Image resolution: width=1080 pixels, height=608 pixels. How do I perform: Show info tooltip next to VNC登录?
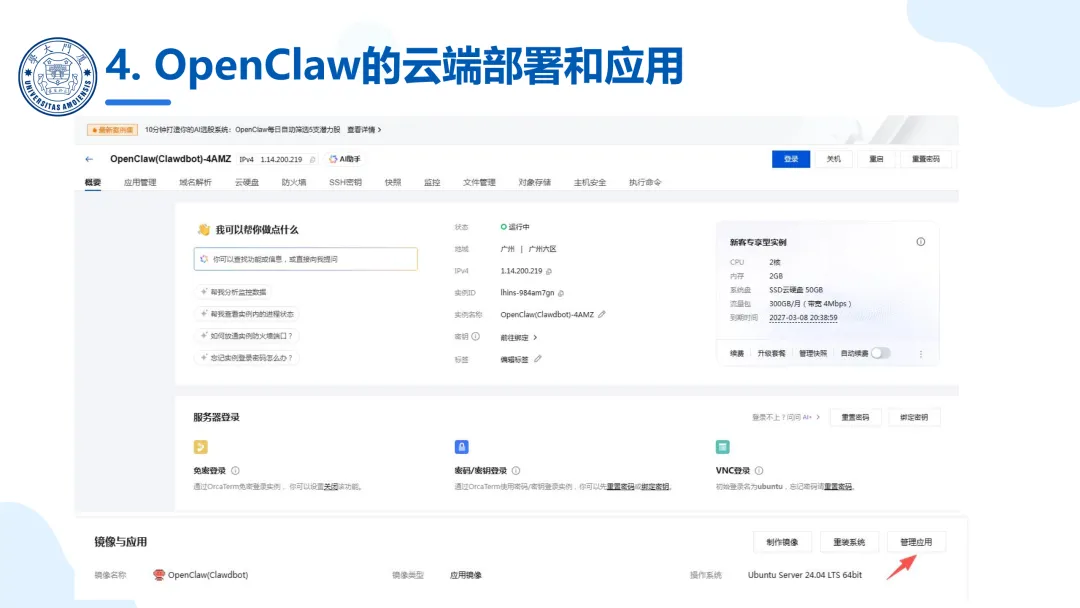click(x=759, y=471)
